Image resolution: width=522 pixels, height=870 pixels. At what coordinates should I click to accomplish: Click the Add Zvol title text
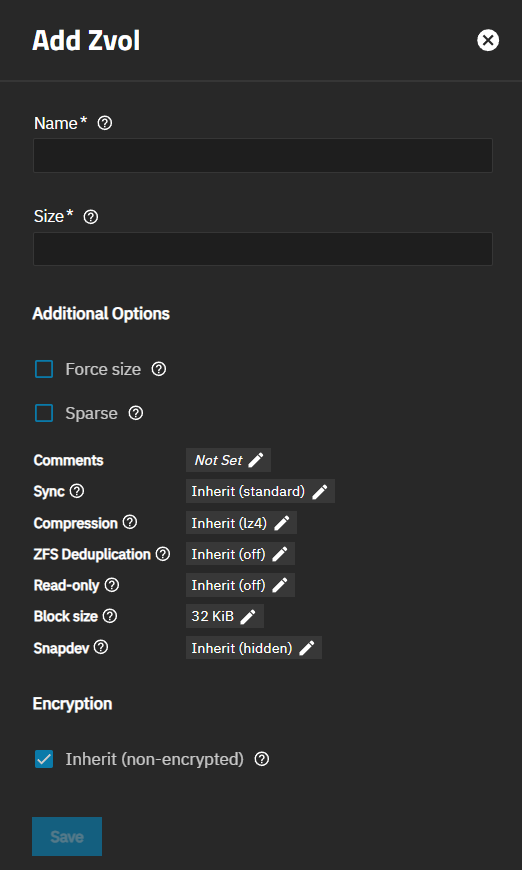pos(86,41)
